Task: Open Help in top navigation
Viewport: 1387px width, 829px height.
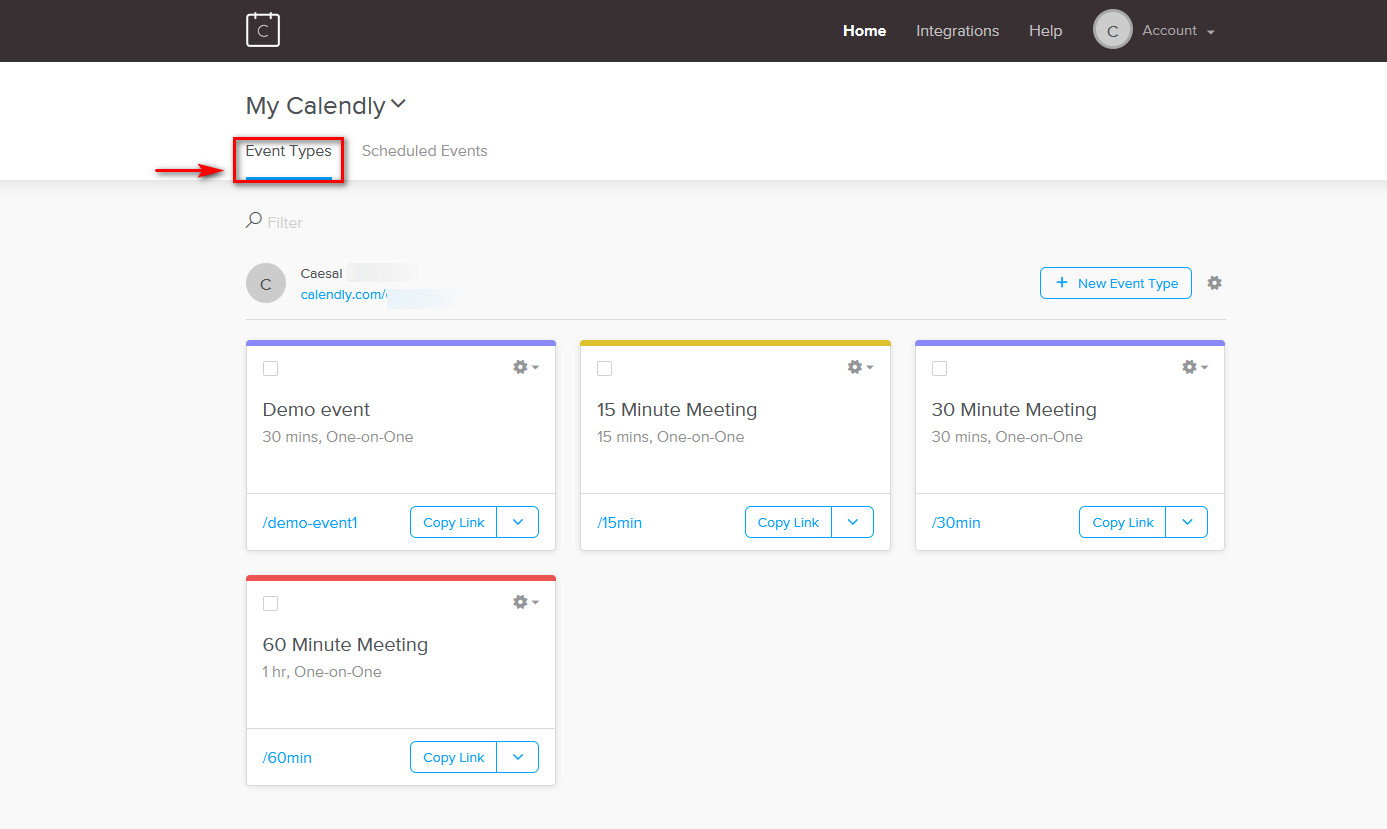Action: [1045, 31]
